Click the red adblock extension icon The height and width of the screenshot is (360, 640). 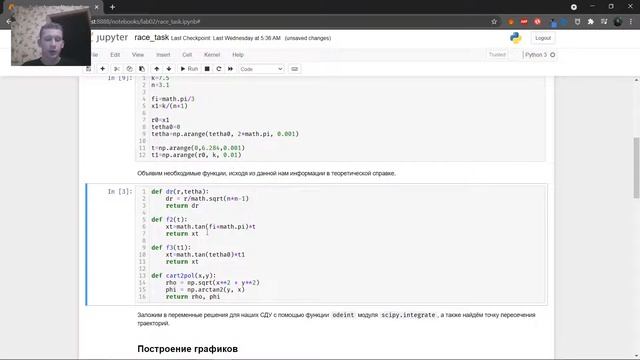(524, 22)
